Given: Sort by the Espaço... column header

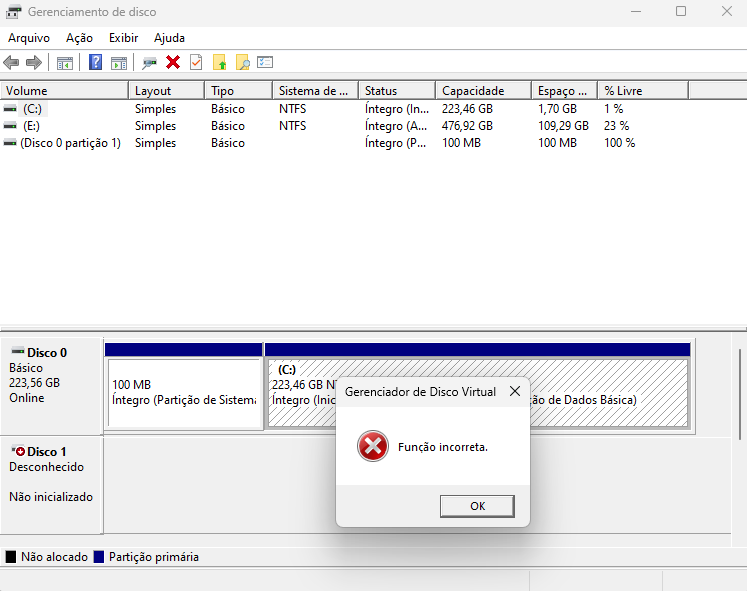Looking at the screenshot, I should [565, 90].
